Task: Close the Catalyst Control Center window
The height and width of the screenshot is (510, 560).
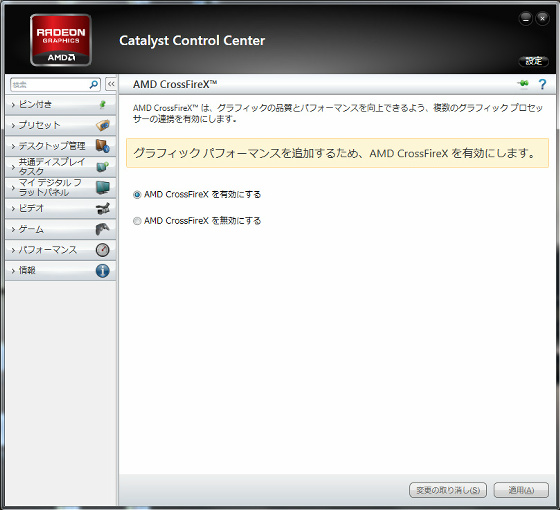Action: [542, 19]
